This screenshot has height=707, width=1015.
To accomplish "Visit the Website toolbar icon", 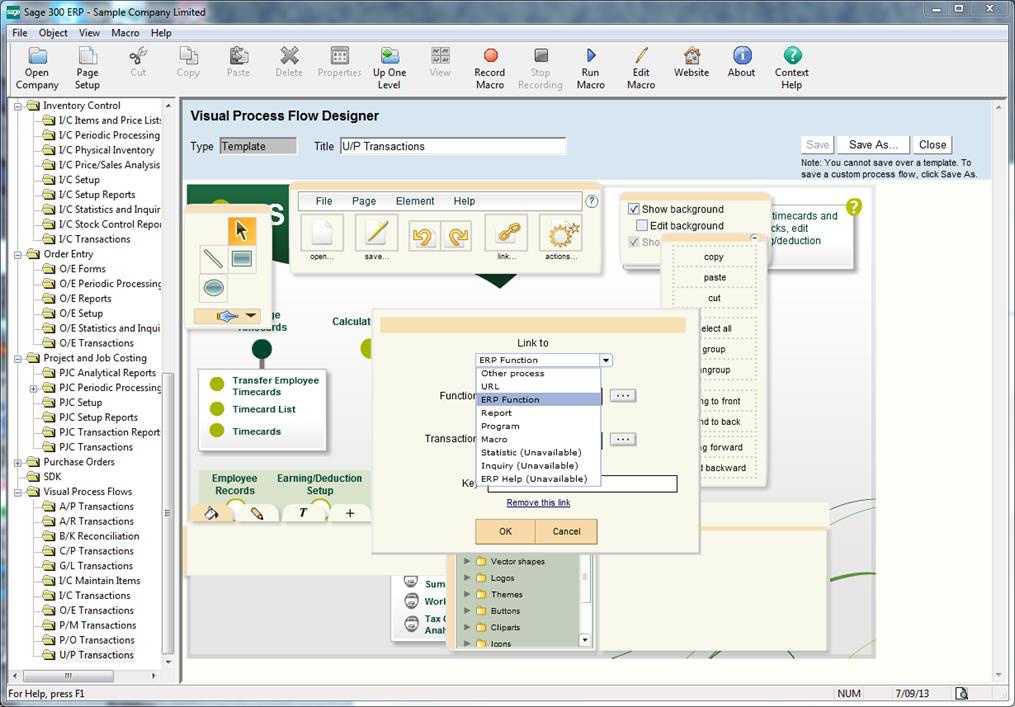I will click(691, 62).
